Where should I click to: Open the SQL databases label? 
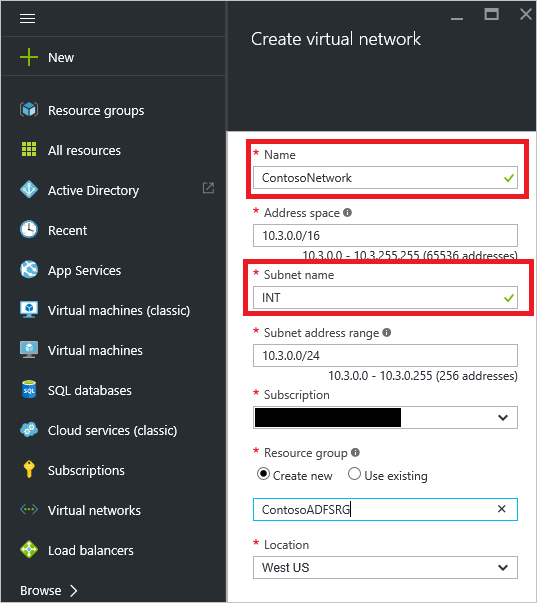click(90, 390)
